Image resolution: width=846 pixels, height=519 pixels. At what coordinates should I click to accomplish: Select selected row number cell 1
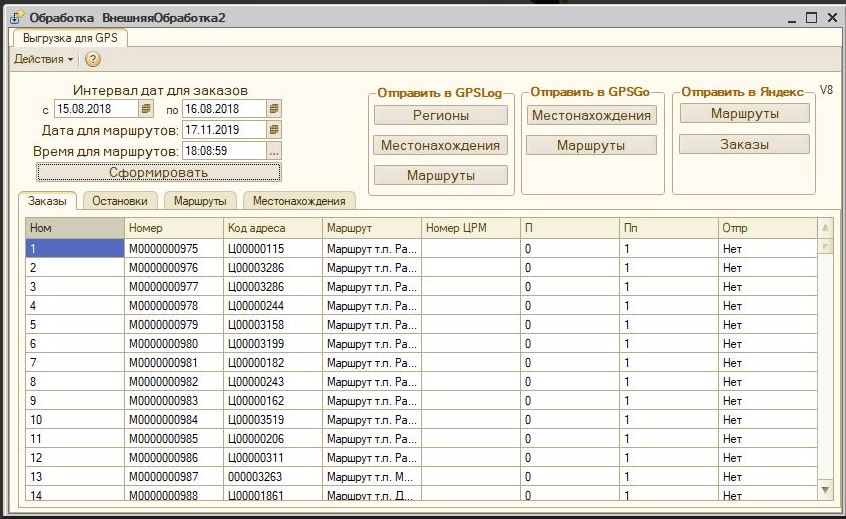(75, 249)
